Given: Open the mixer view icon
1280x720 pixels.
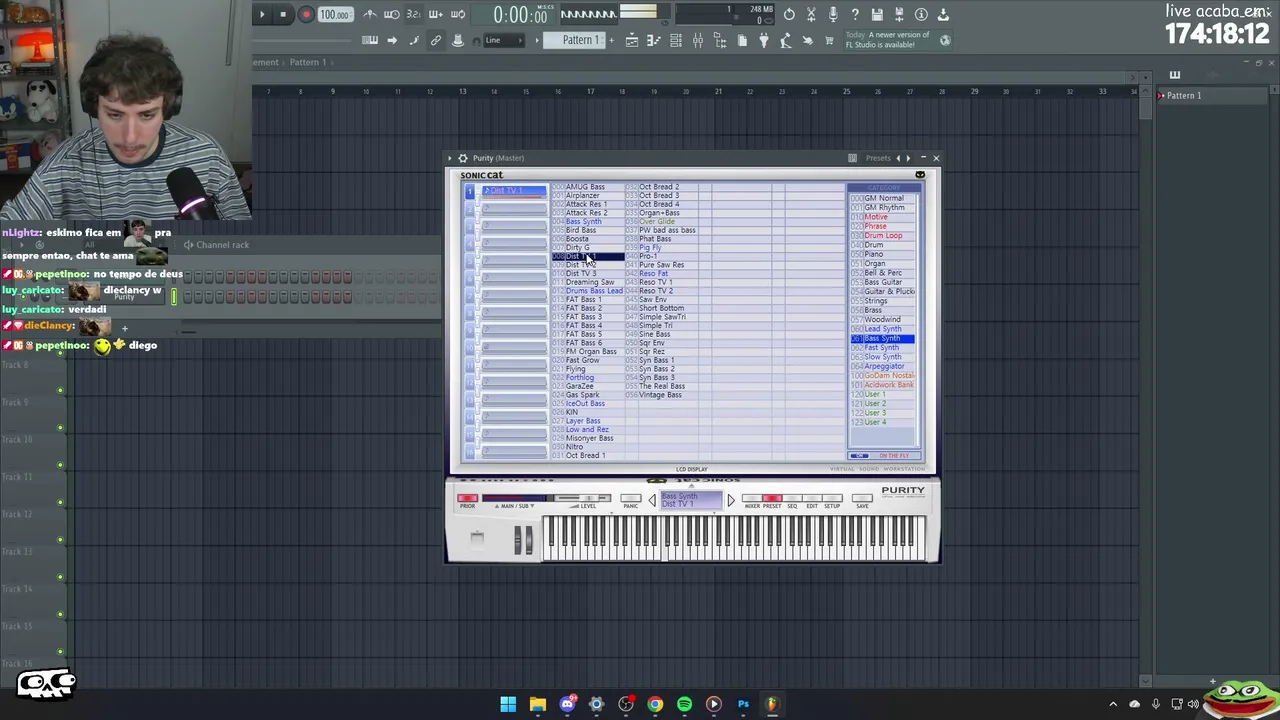Looking at the screenshot, I should click(698, 40).
